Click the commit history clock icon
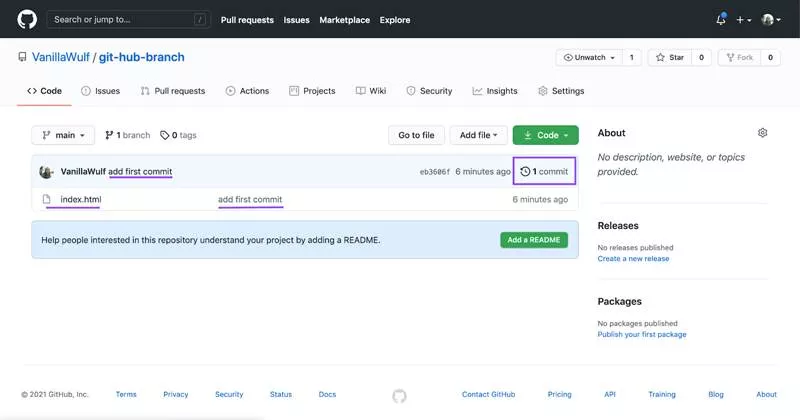The height and width of the screenshot is (420, 800). (525, 171)
